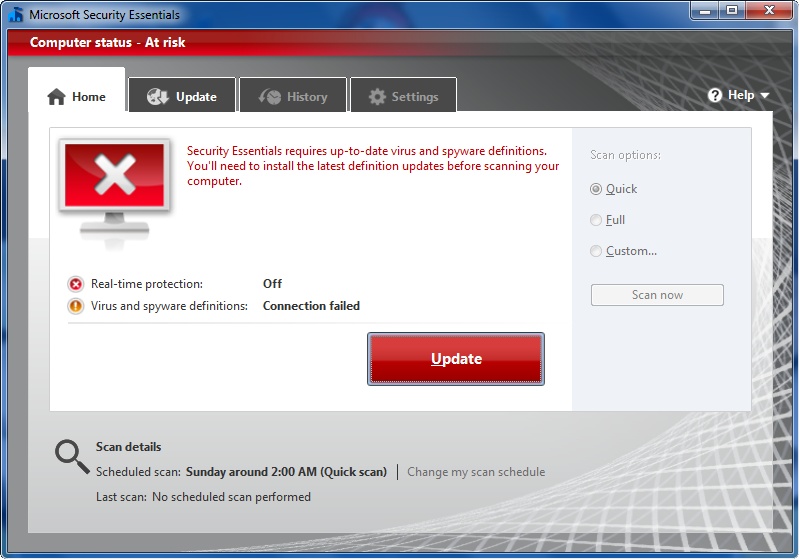Click the Home tab house icon
800x560 pixels.
coord(56,96)
